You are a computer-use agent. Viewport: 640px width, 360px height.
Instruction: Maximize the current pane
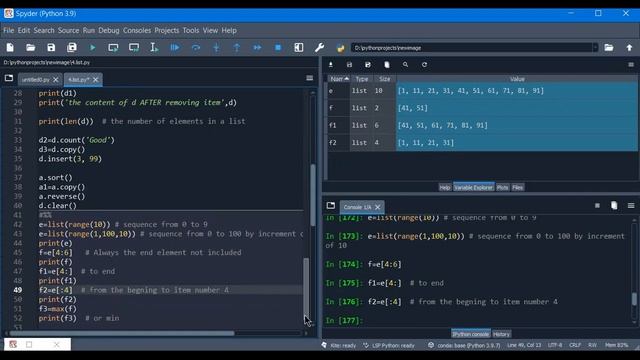tap(299, 48)
